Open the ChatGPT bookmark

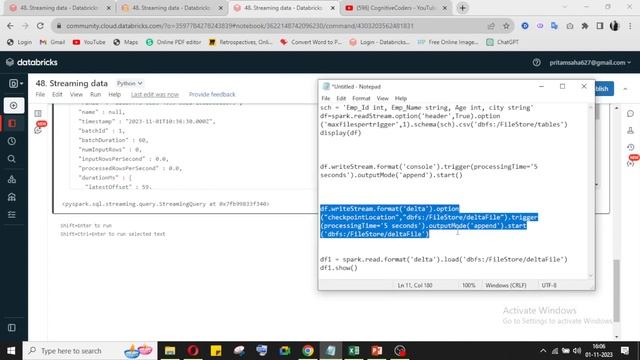[503, 42]
